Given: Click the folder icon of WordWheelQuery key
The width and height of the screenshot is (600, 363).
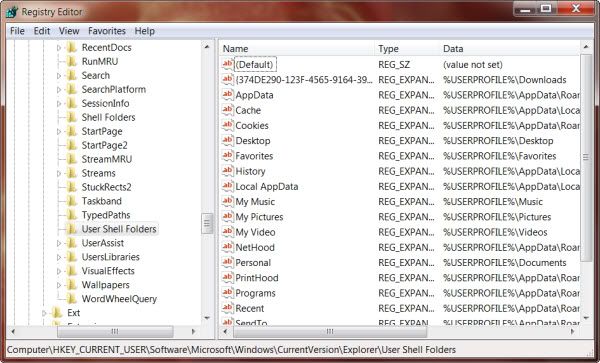Looking at the screenshot, I should (72, 299).
